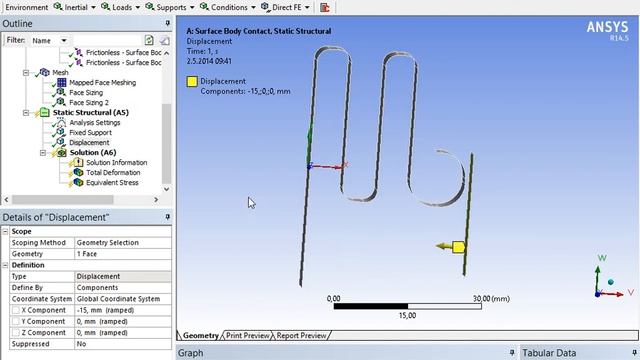
Task: Open the Inertial loads dropdown menu
Action: click(75, 7)
